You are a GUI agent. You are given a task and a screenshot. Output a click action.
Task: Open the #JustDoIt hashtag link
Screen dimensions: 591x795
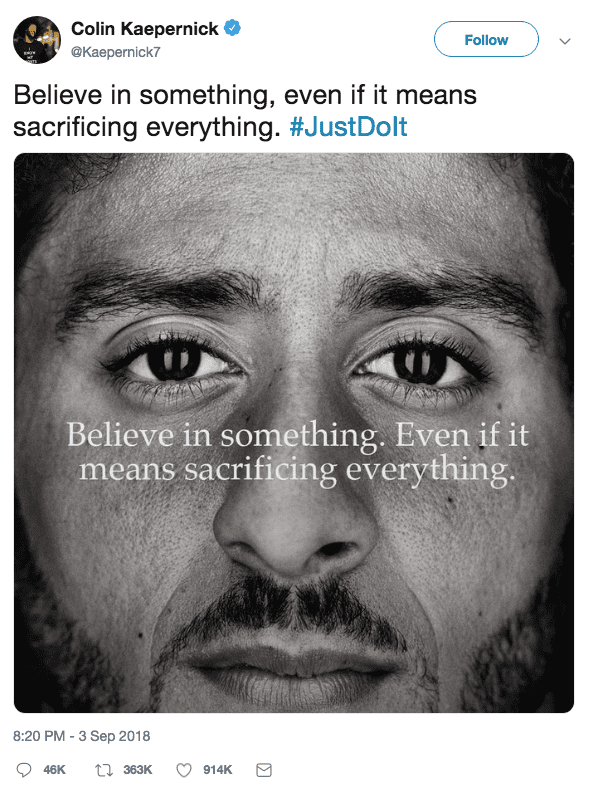[x=348, y=127]
